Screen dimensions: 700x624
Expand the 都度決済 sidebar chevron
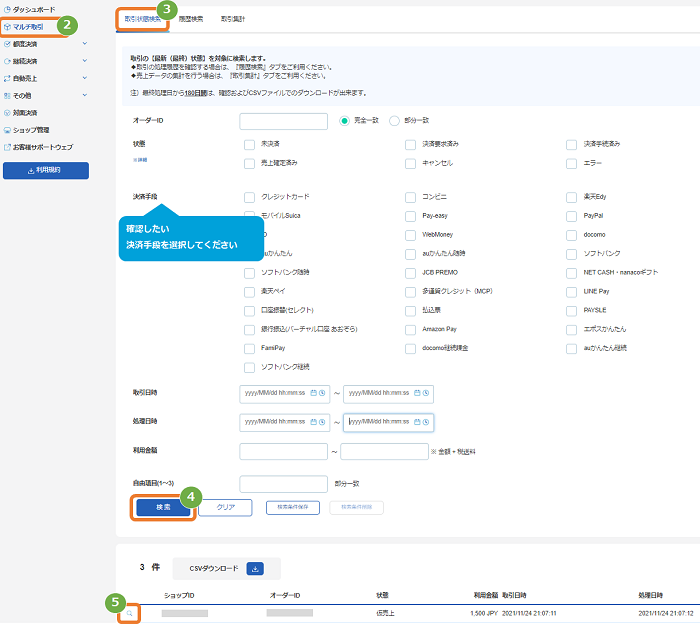[85, 43]
